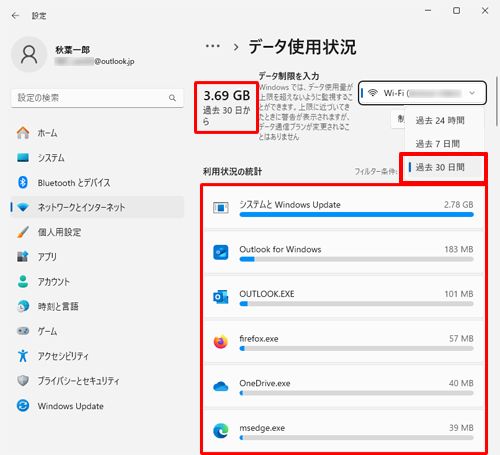Click the 2.78 GB value
The height and width of the screenshot is (455, 500).
point(458,204)
